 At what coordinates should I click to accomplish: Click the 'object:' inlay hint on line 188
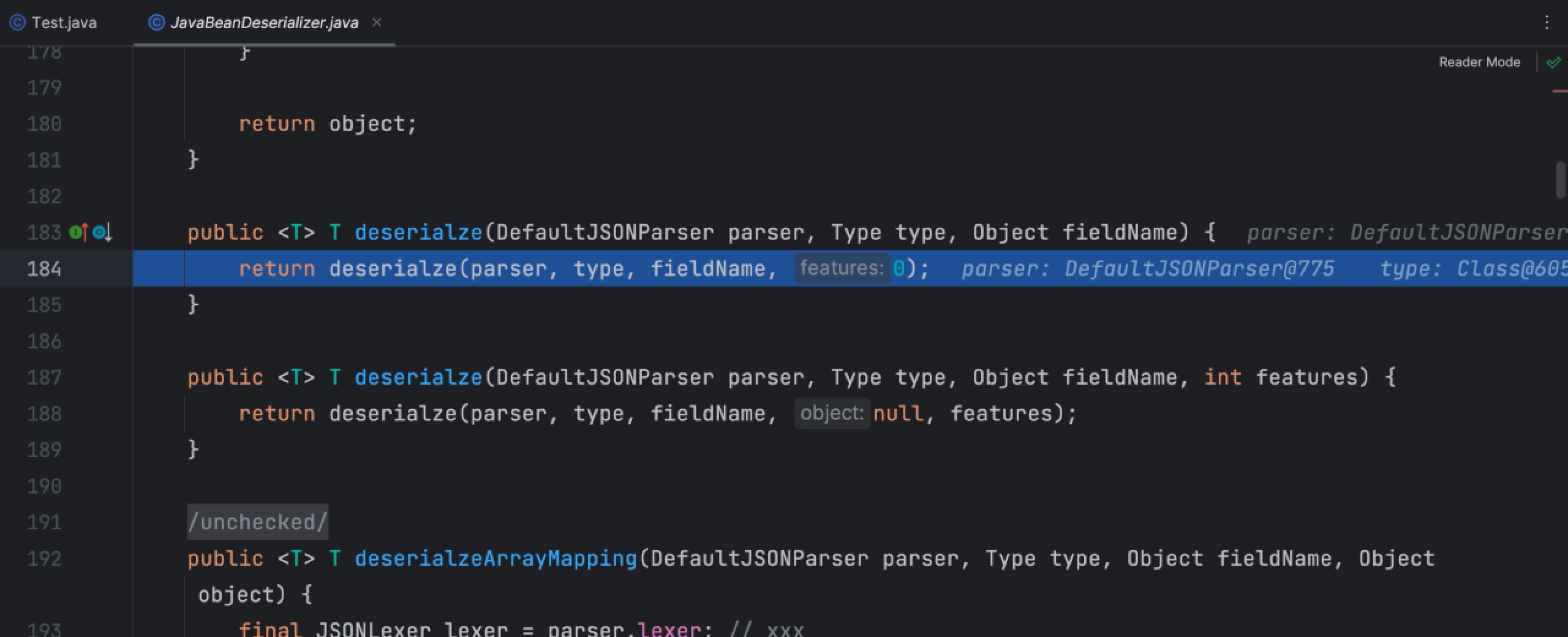click(x=832, y=413)
